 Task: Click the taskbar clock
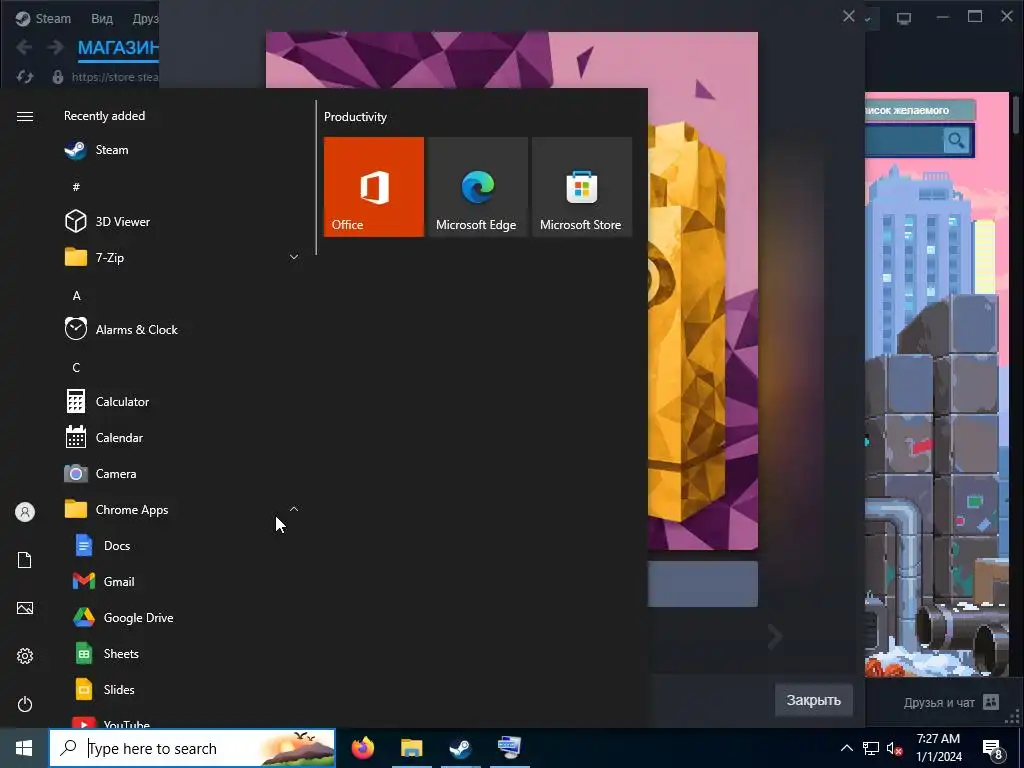point(938,748)
